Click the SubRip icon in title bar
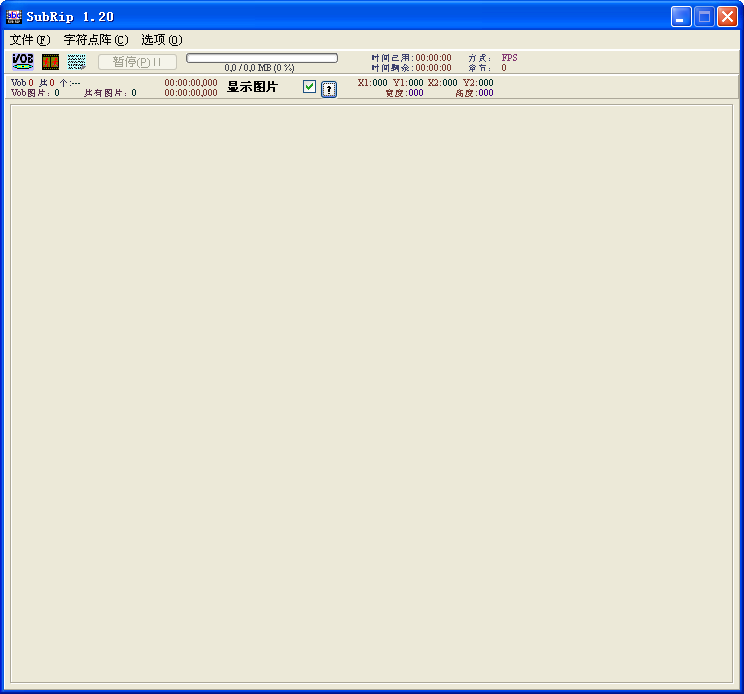 [x=13, y=16]
